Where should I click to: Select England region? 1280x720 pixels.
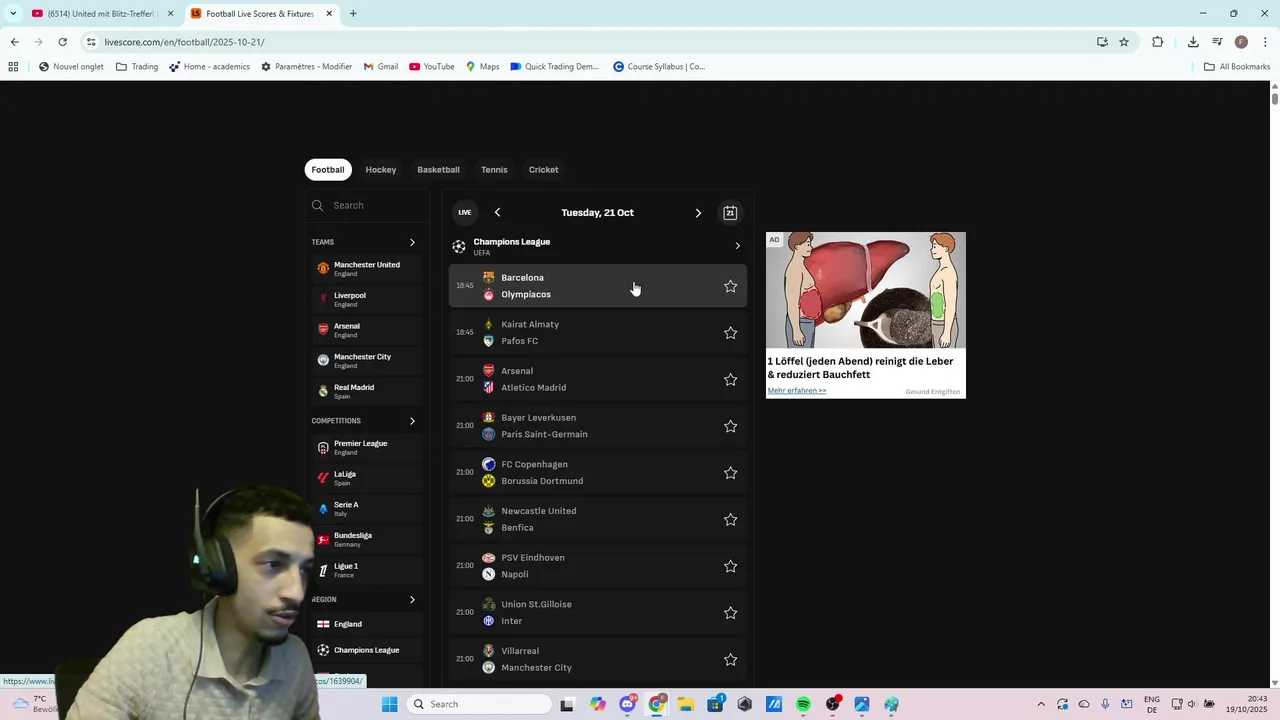366,624
